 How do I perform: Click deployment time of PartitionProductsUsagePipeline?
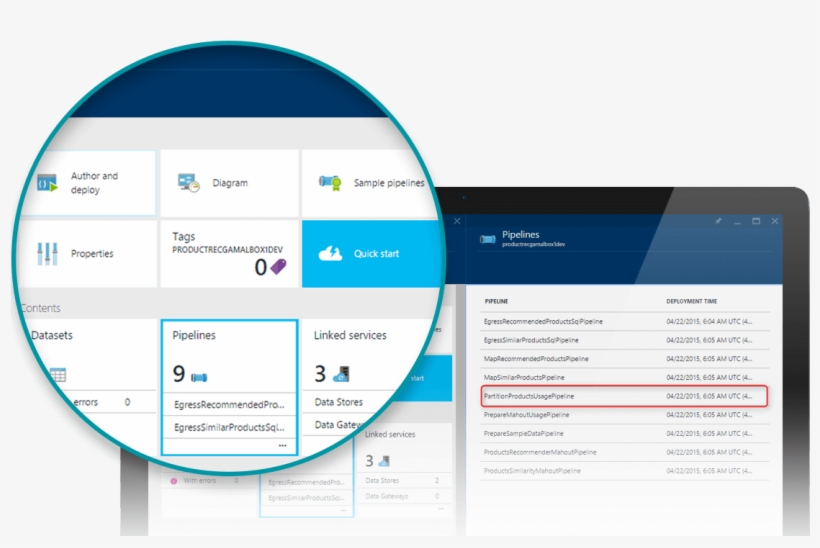pyautogui.click(x=709, y=396)
